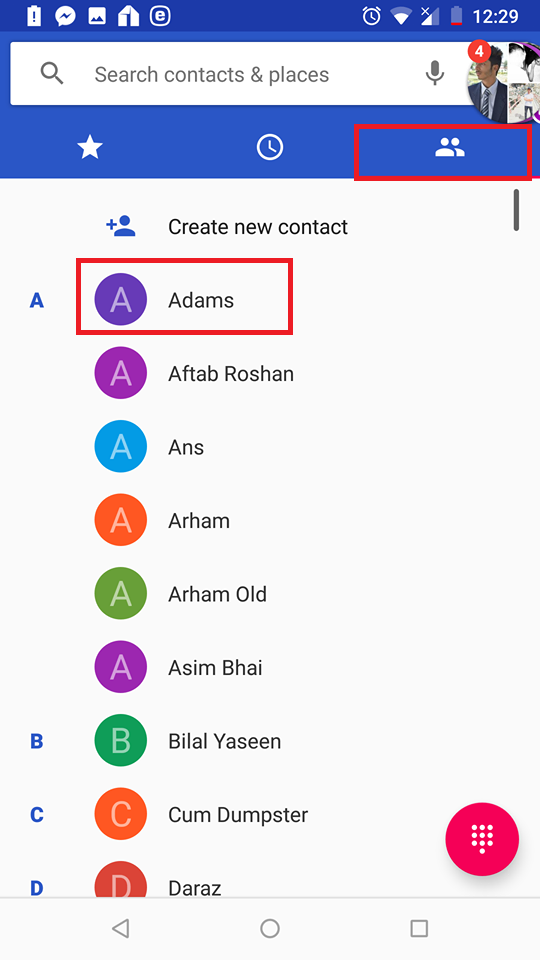Tap the Android back navigation button
The image size is (540, 960).
click(121, 929)
